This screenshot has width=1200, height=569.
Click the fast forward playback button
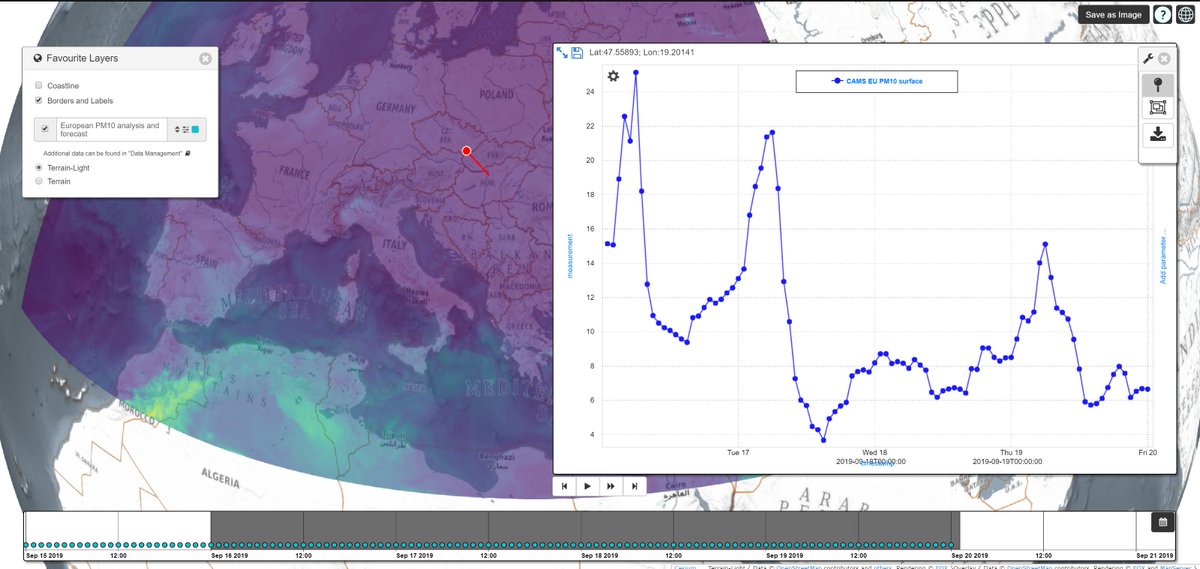coord(611,486)
